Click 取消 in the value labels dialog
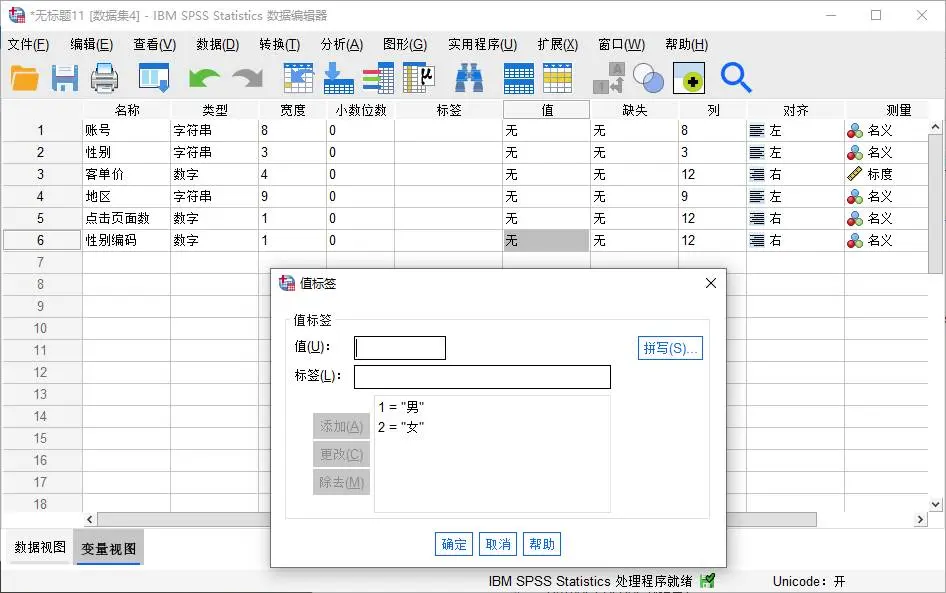This screenshot has width=946, height=593. tap(498, 544)
